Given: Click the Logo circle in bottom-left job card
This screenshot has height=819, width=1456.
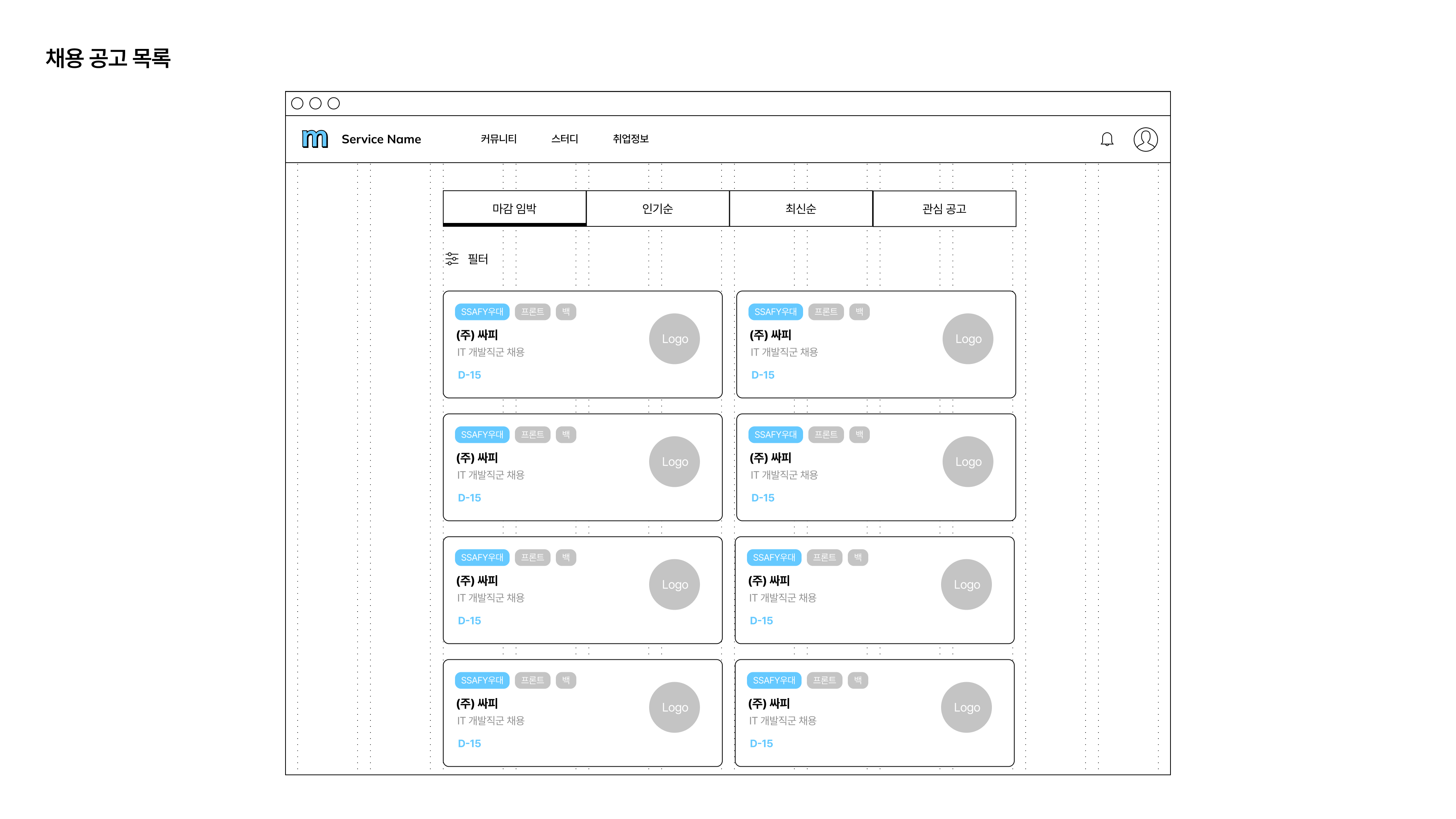Looking at the screenshot, I should [674, 707].
